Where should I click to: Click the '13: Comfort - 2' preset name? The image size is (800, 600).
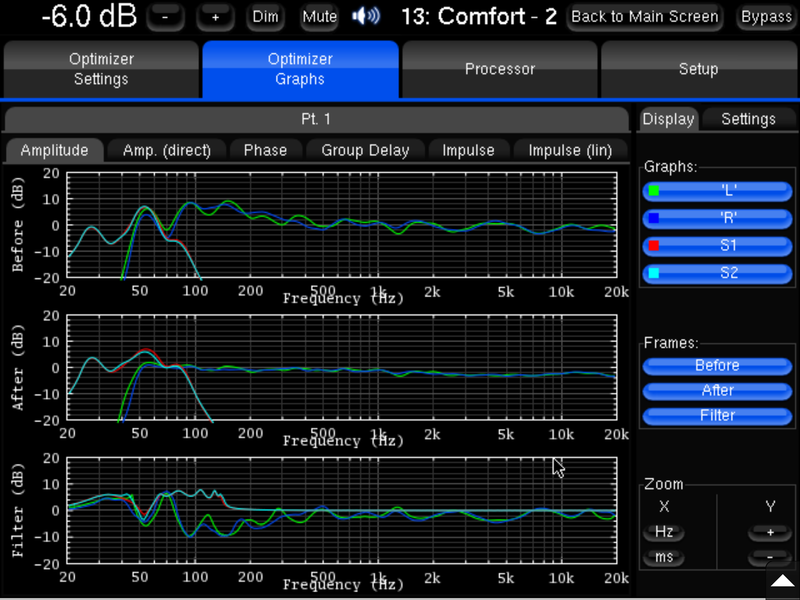(479, 17)
